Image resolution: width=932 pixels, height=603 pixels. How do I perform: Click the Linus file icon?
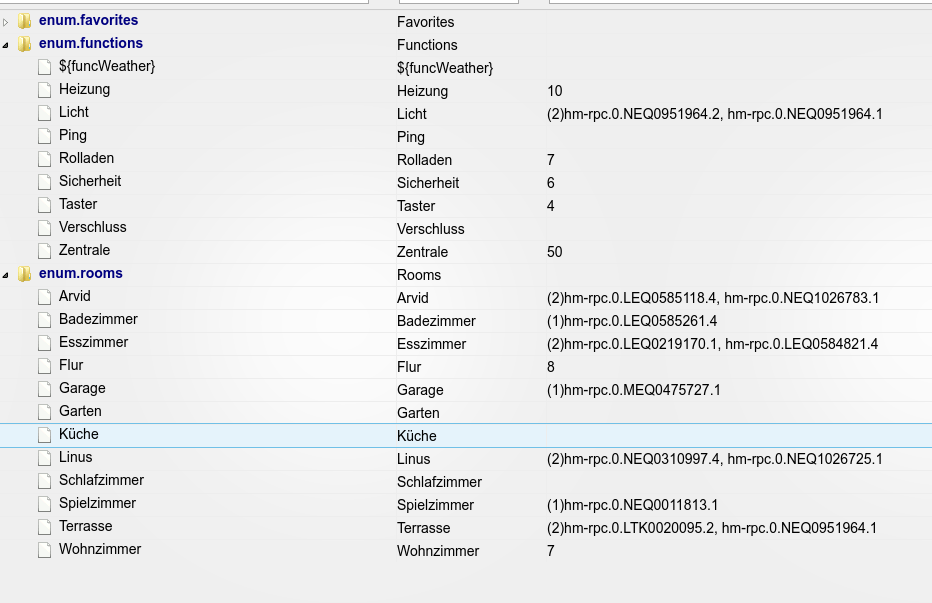(x=45, y=458)
